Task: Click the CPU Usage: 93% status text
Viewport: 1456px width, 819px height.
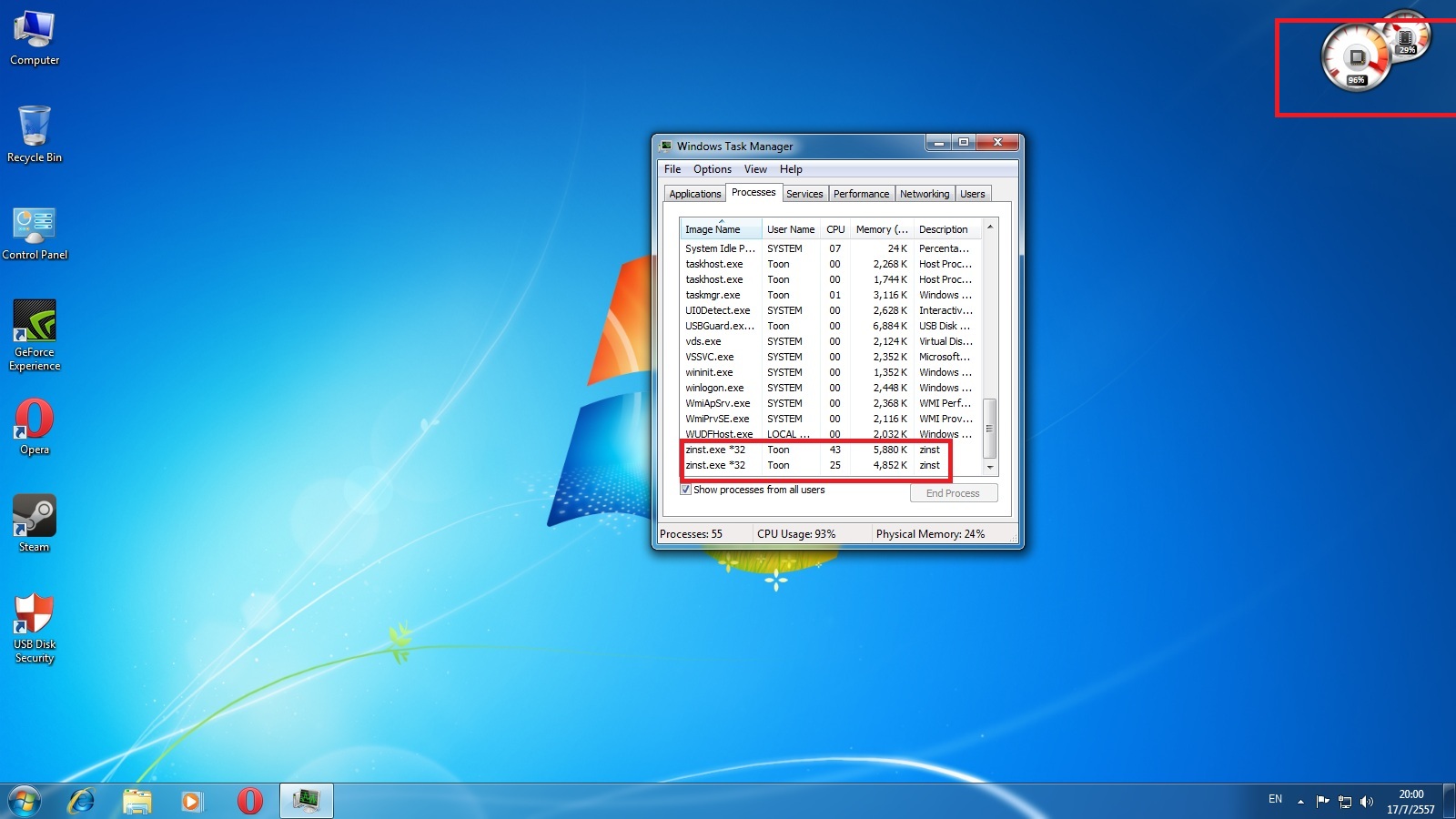Action: tap(796, 534)
